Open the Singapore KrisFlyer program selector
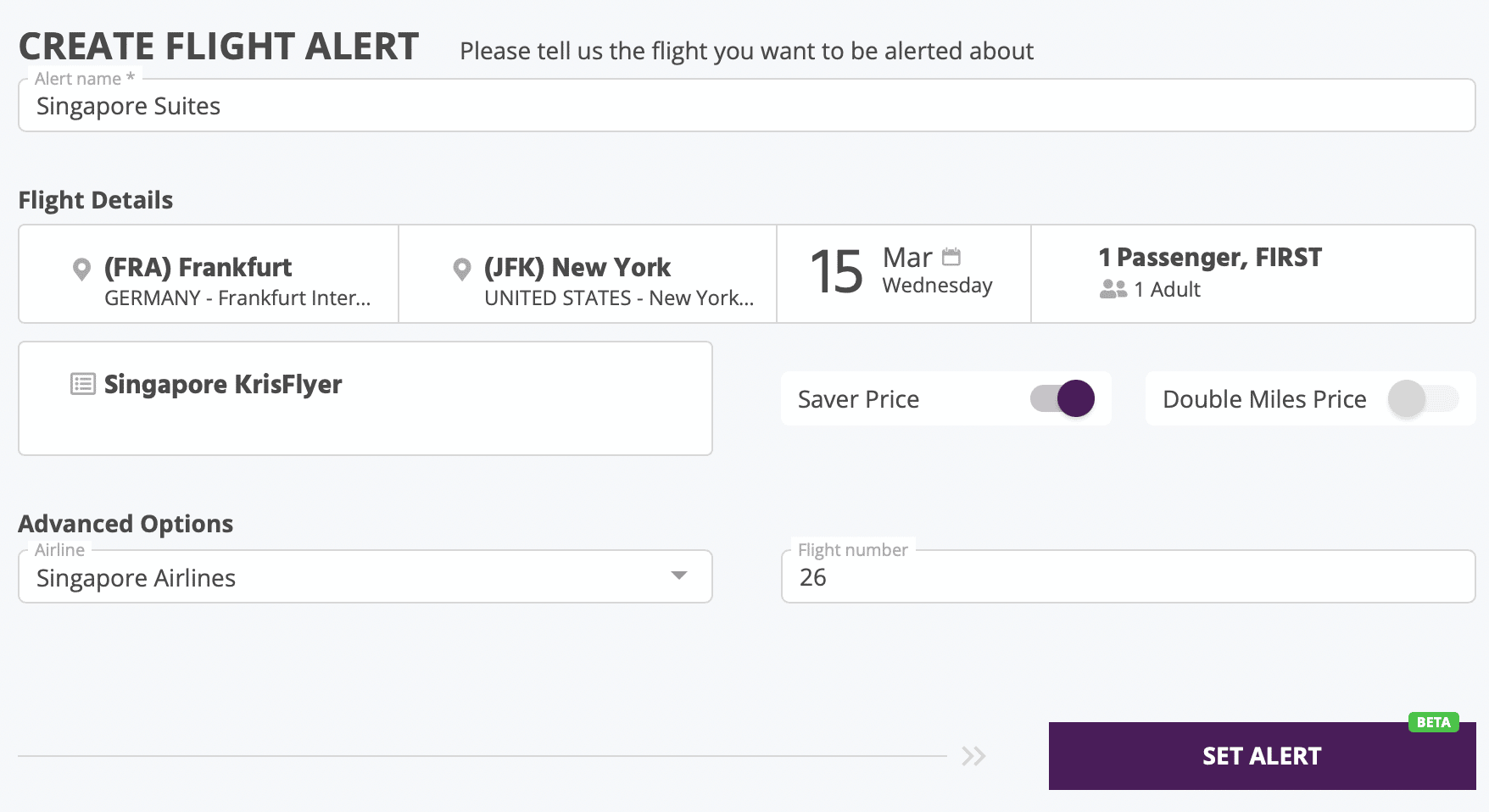The width and height of the screenshot is (1489, 812). click(365, 398)
